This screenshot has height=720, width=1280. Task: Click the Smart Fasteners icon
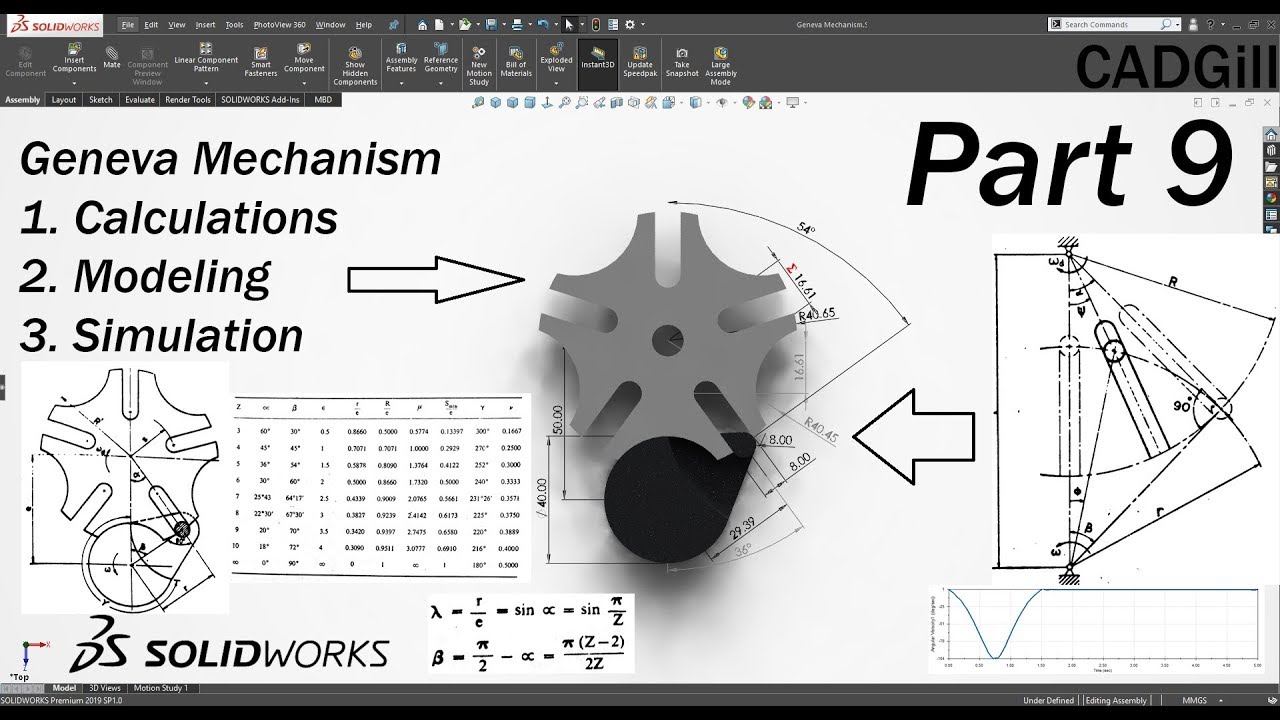tap(261, 52)
